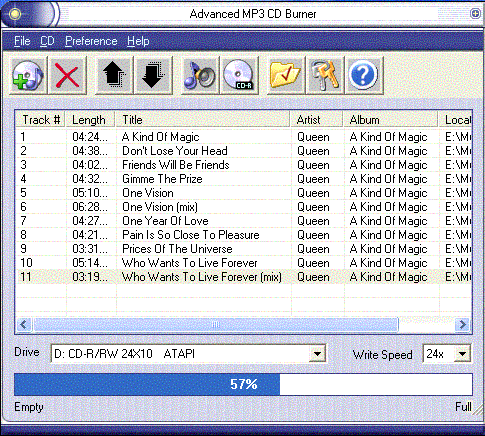Select 'Friends Will Be Friends' track
The width and height of the screenshot is (485, 436).
coord(176,165)
